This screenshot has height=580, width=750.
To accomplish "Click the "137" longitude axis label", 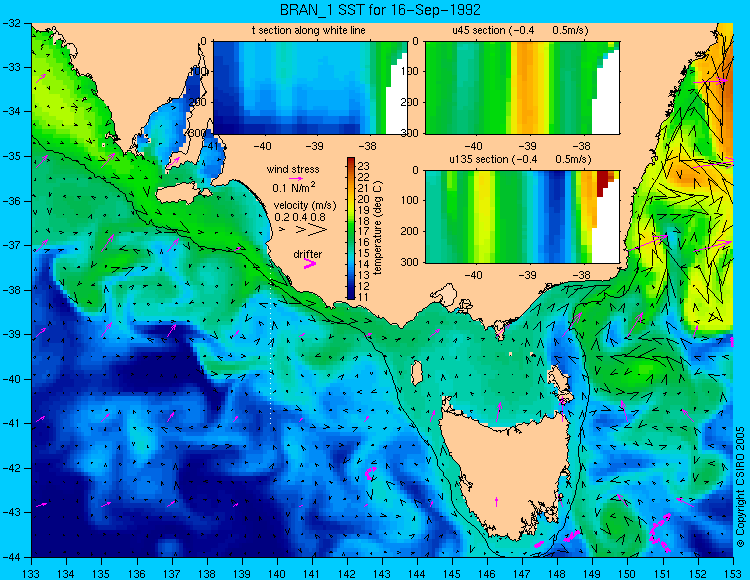I will [172, 574].
